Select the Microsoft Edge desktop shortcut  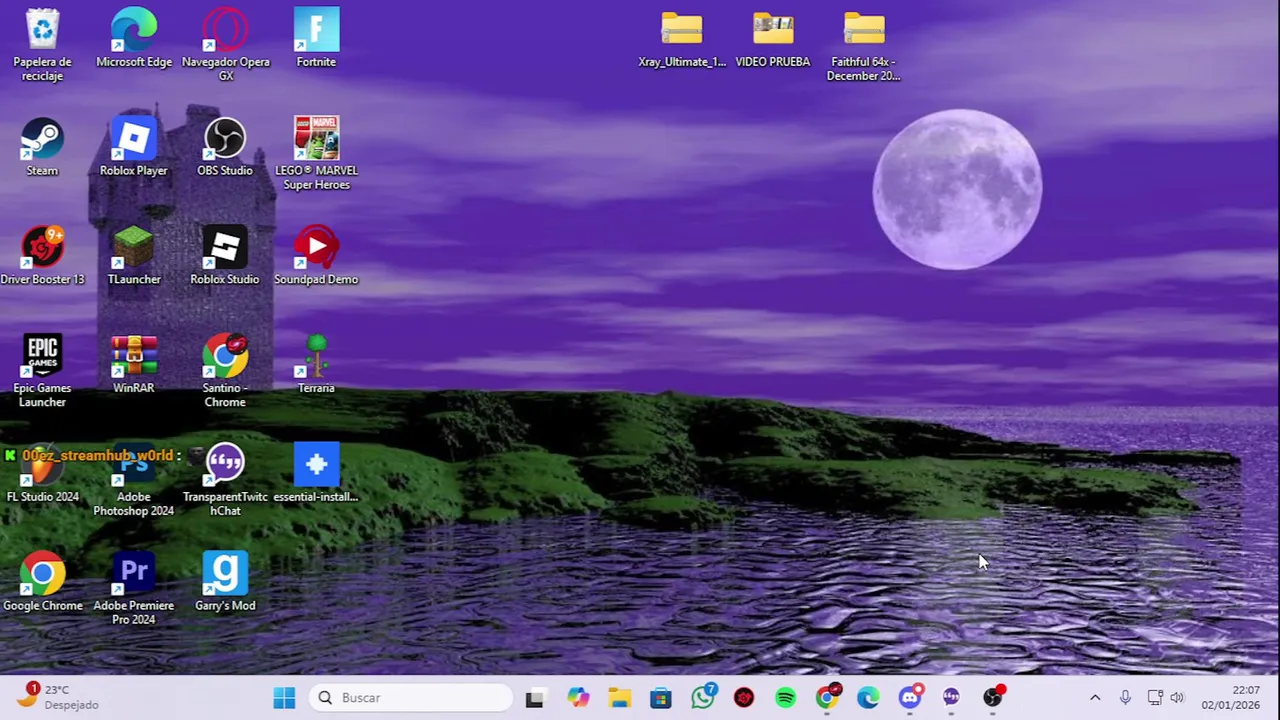(x=134, y=39)
